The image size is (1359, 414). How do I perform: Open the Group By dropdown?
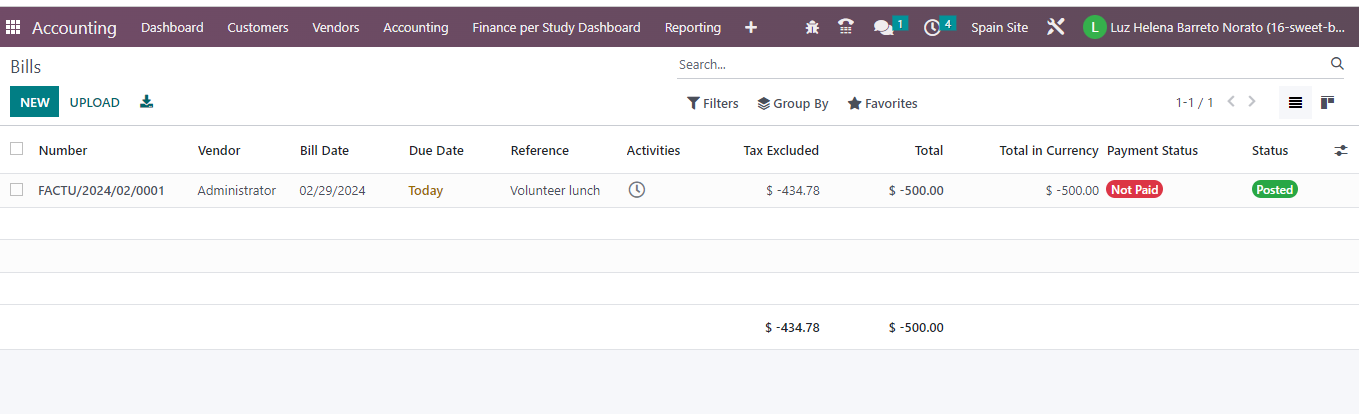pos(793,103)
